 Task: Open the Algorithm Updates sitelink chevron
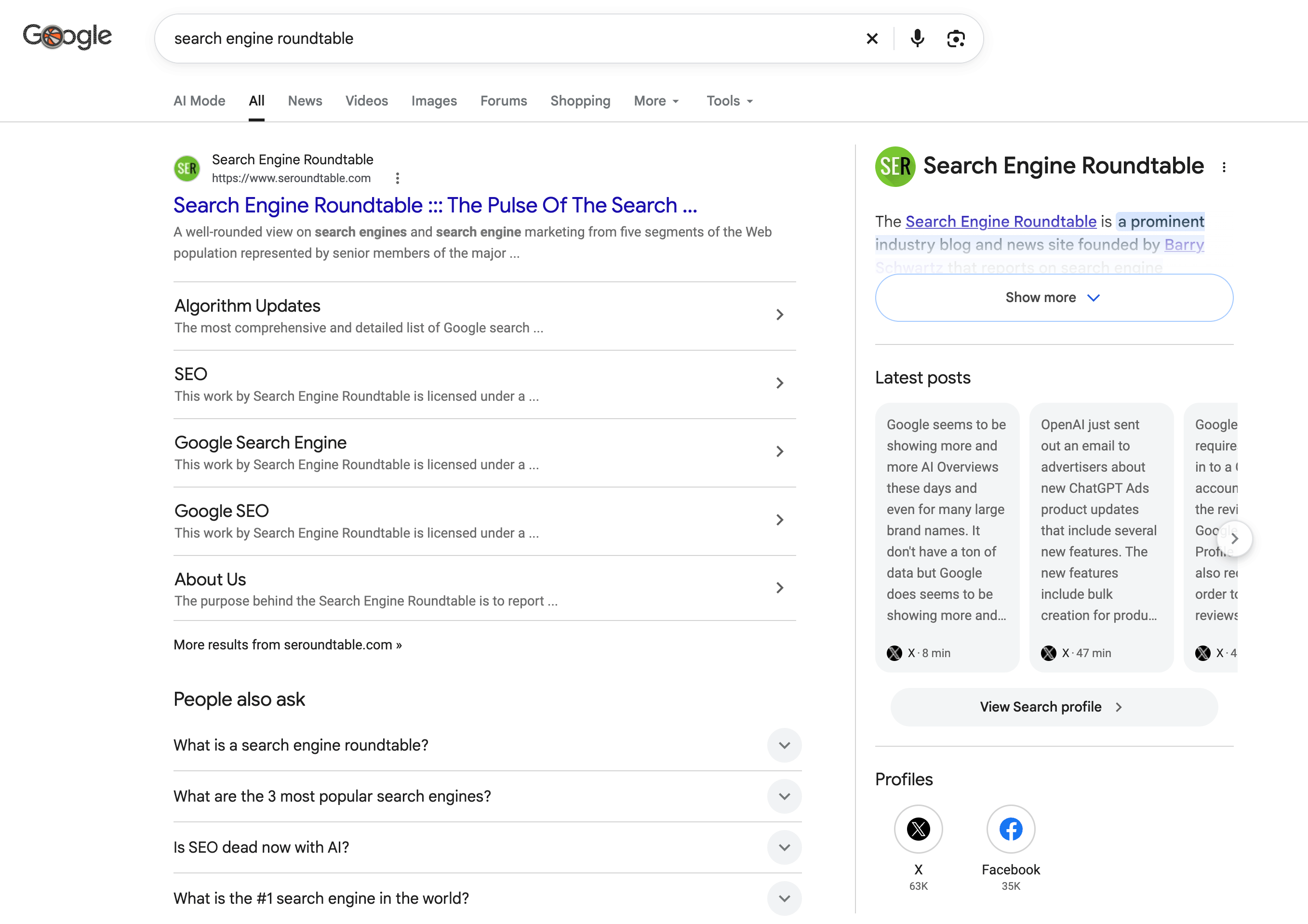780,315
